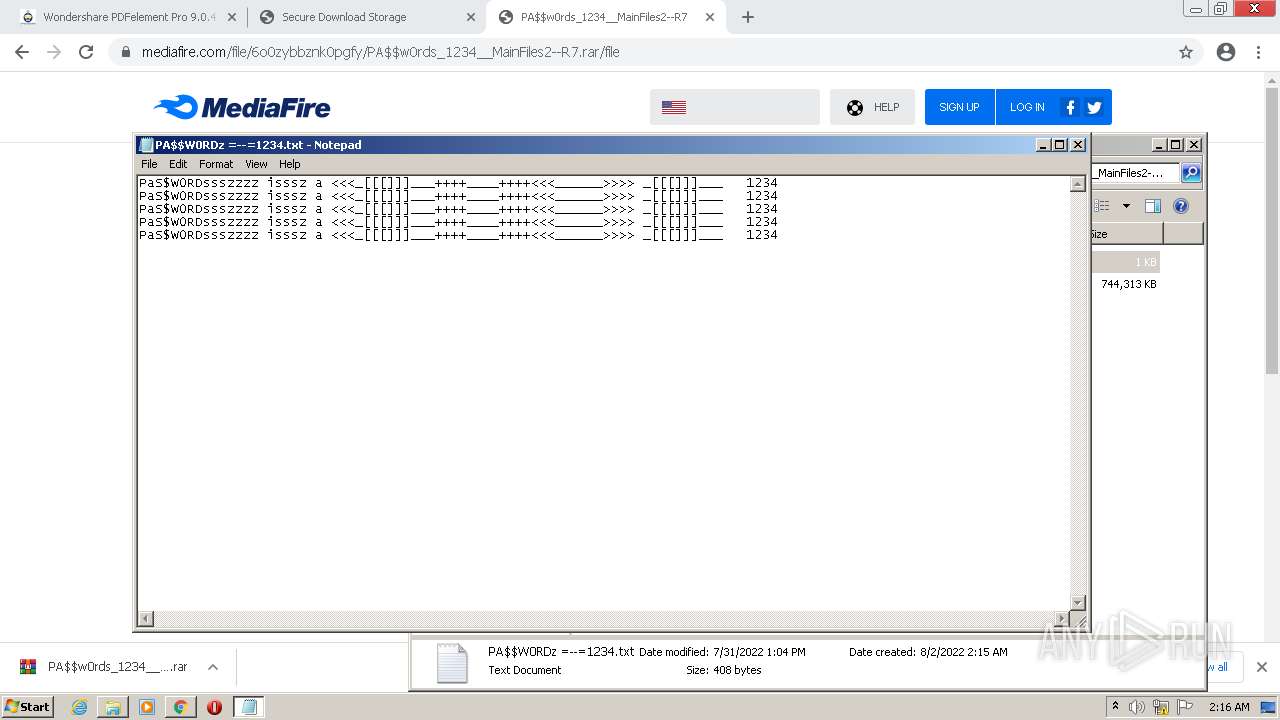Open Notepad Edit menu
Screen dimensions: 1280x720
(x=178, y=164)
